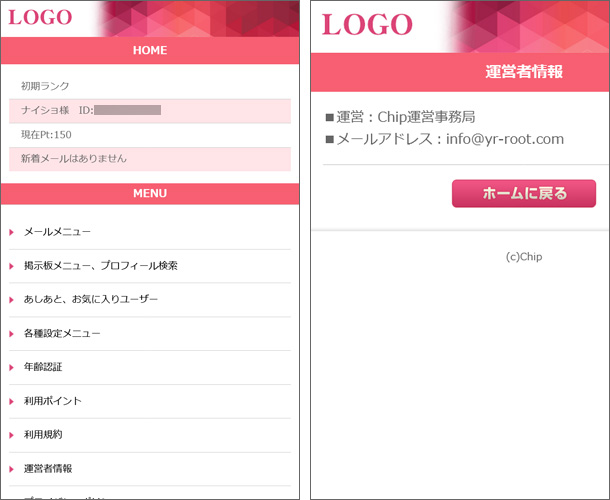Open the 各種設定メニュー entry
This screenshot has width=610, height=500.
[x=62, y=333]
